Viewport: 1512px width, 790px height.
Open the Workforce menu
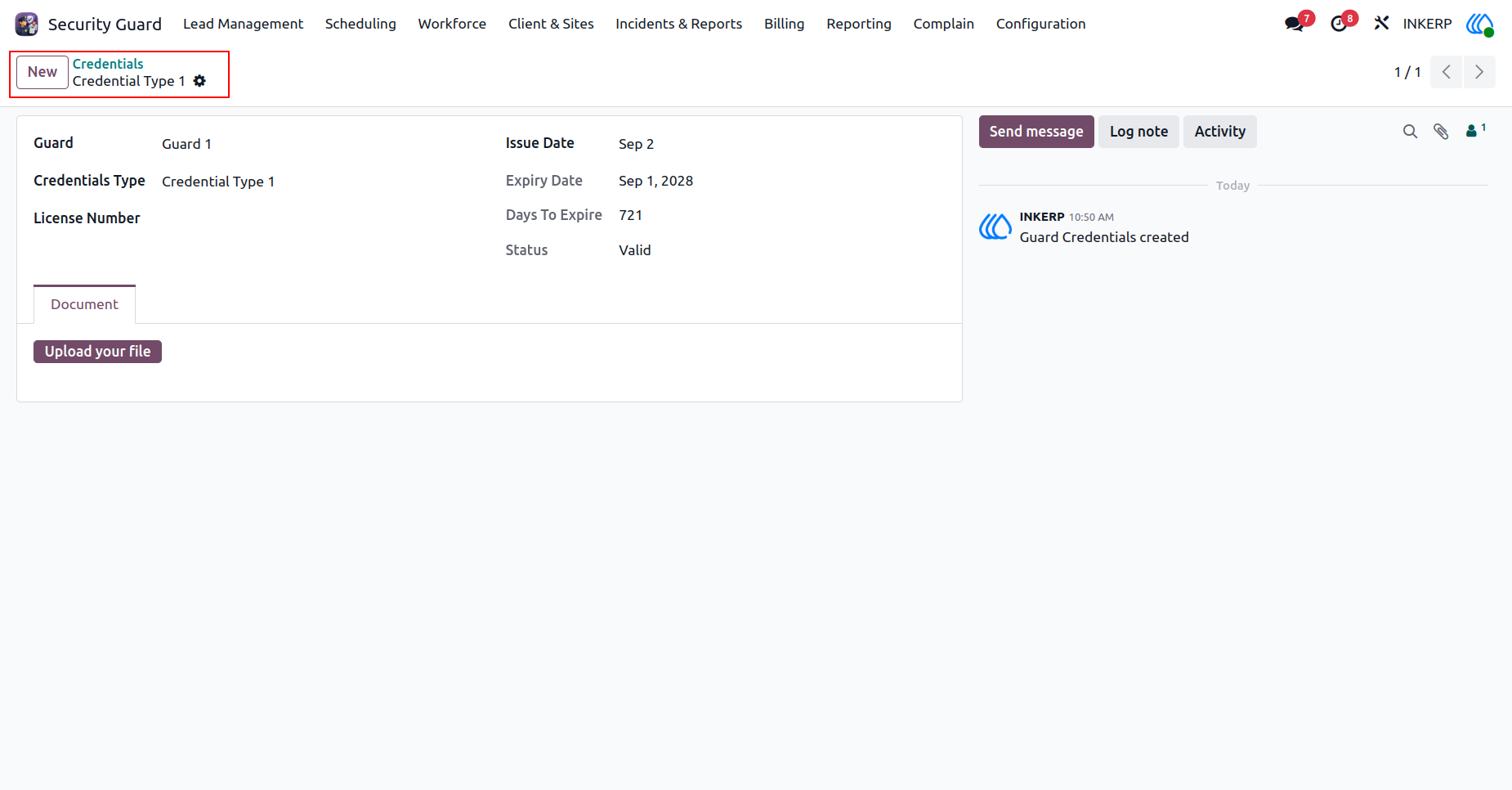tap(452, 24)
